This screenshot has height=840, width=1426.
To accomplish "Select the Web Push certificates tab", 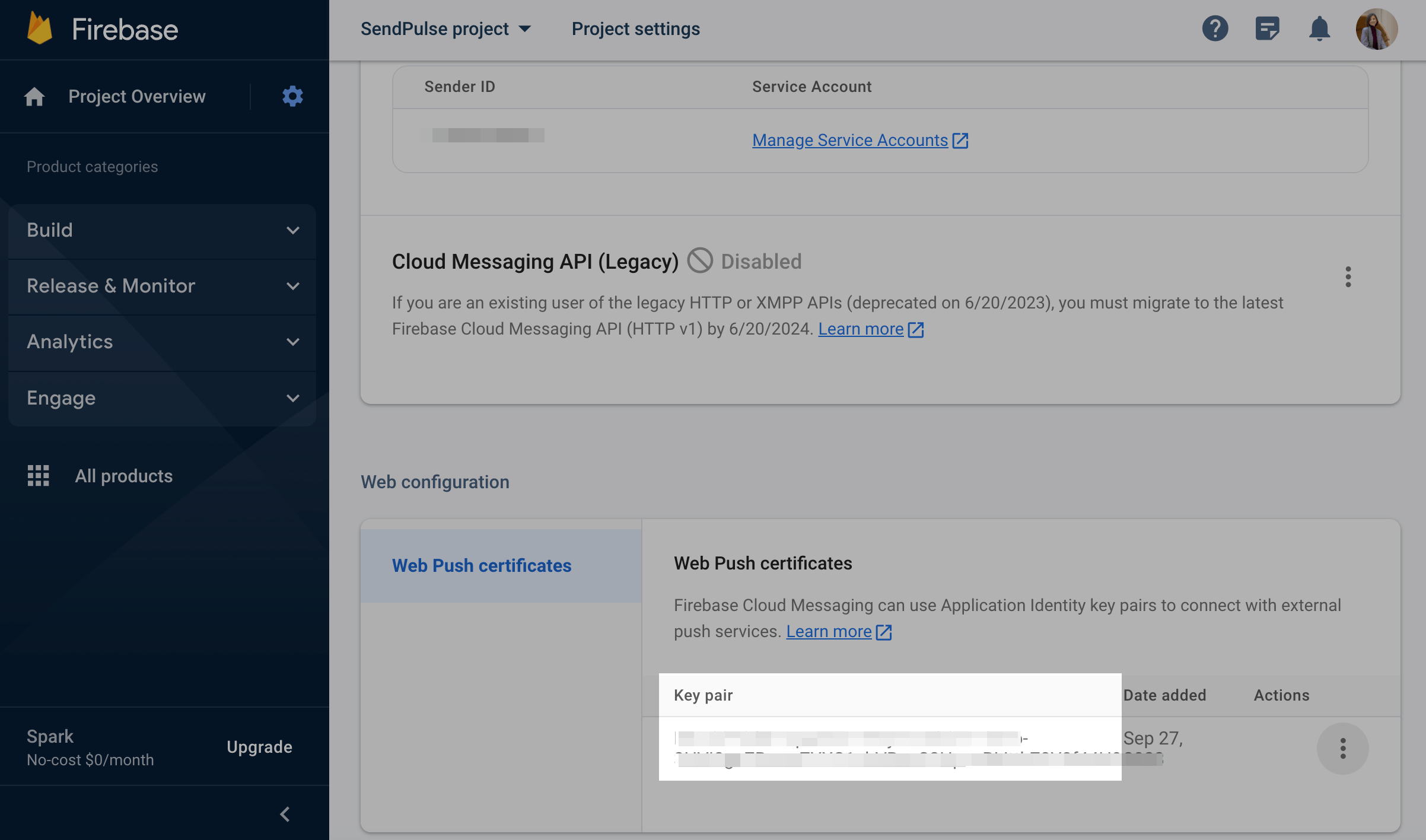I will click(x=481, y=565).
